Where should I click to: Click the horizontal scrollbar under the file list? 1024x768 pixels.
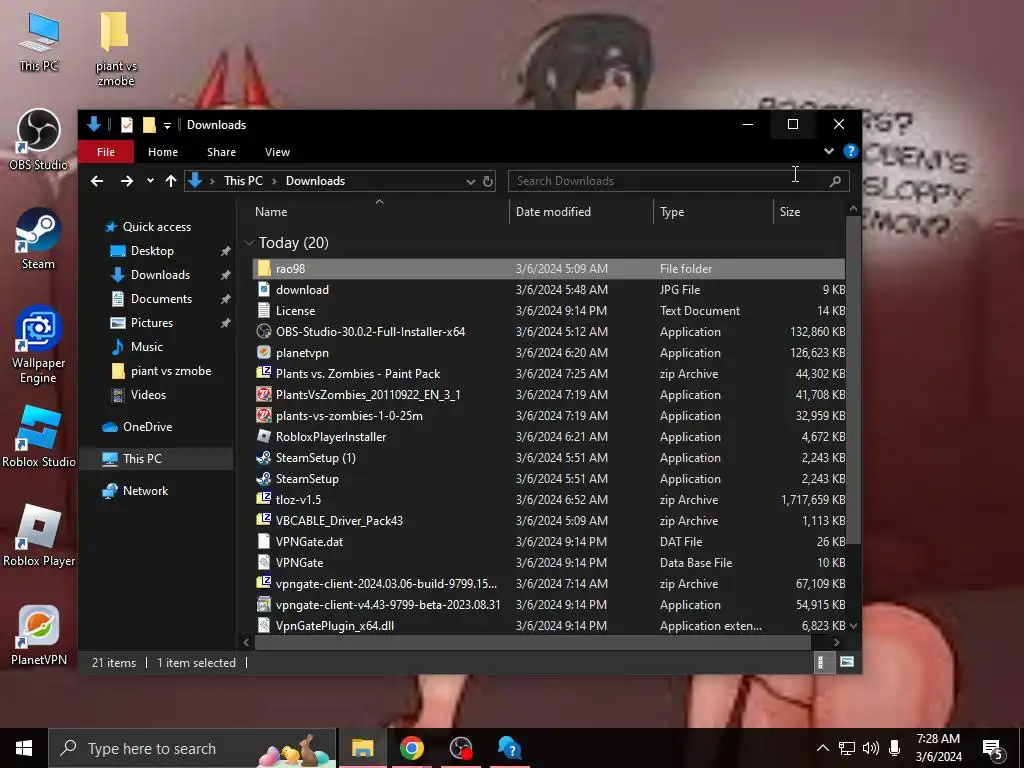tap(532, 643)
